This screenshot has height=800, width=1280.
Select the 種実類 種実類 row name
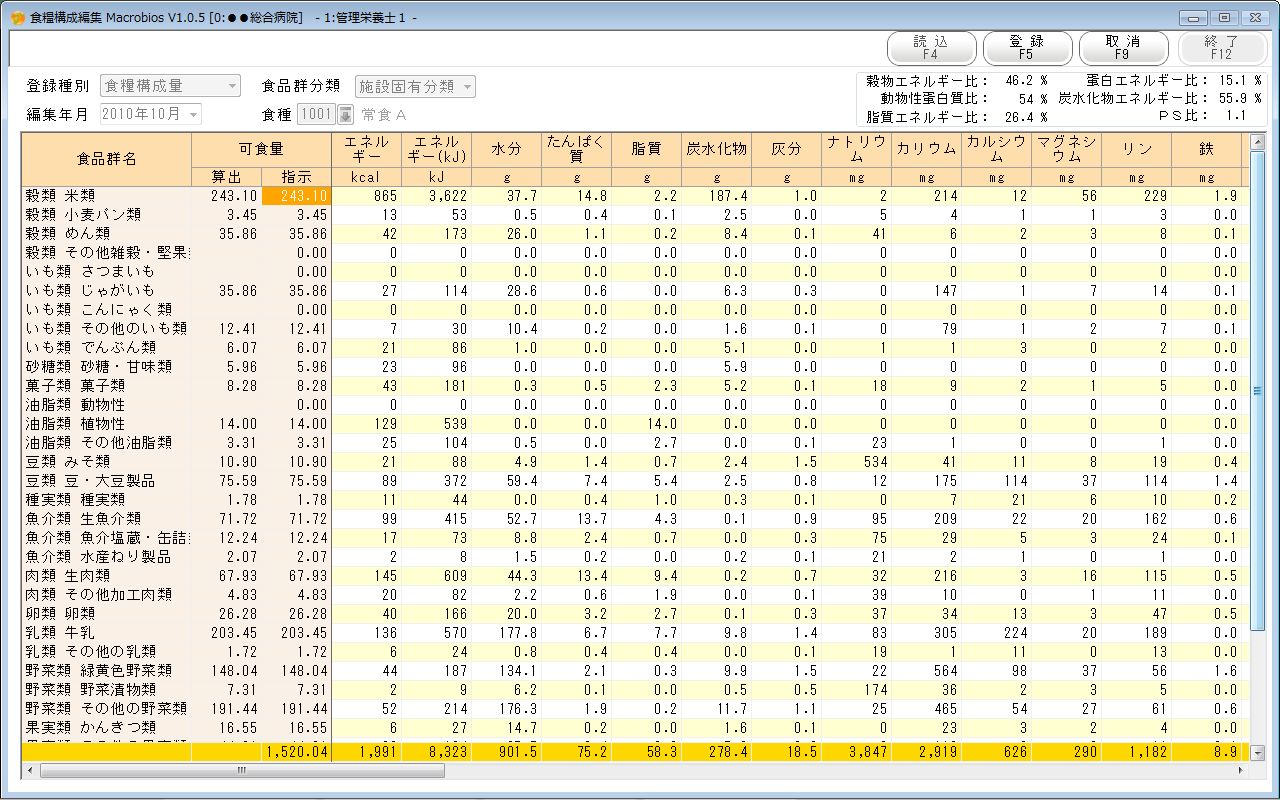pyautogui.click(x=107, y=499)
